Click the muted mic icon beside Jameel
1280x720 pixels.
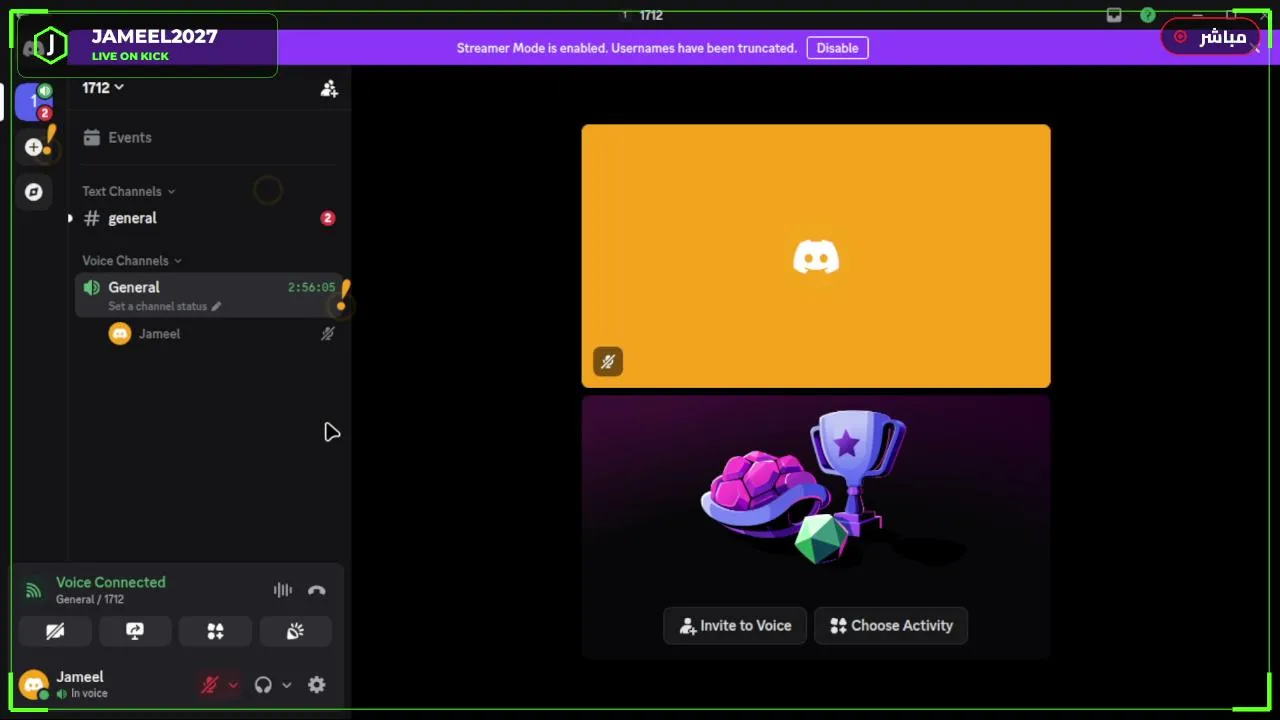[327, 334]
